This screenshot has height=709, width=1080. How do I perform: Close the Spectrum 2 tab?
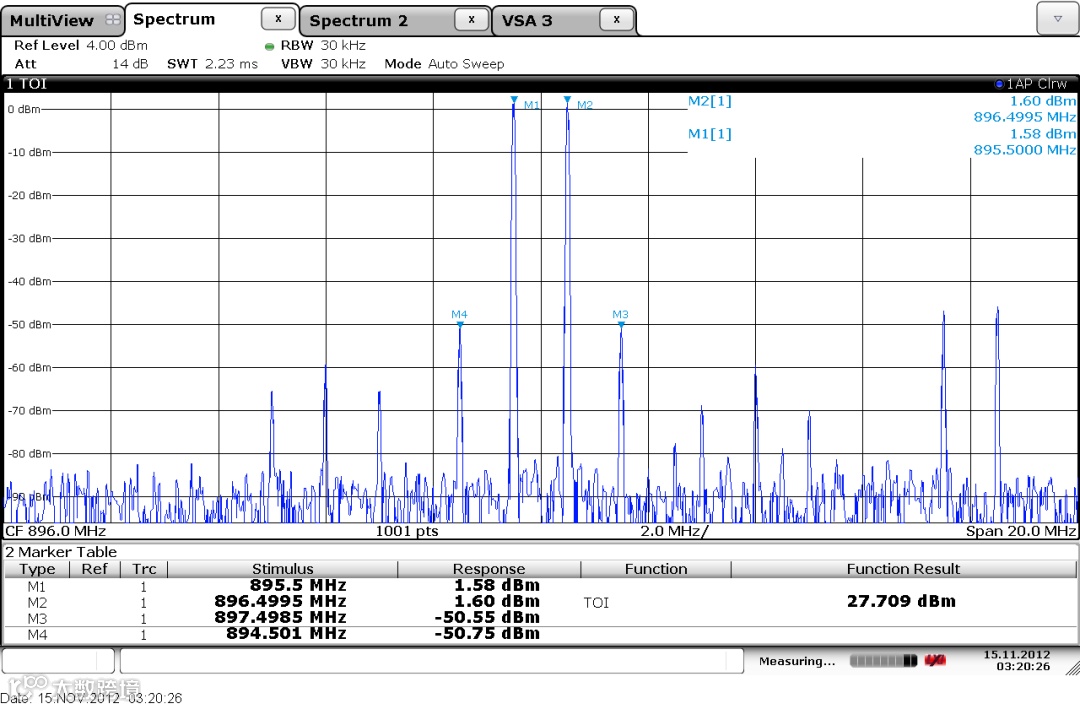click(471, 20)
